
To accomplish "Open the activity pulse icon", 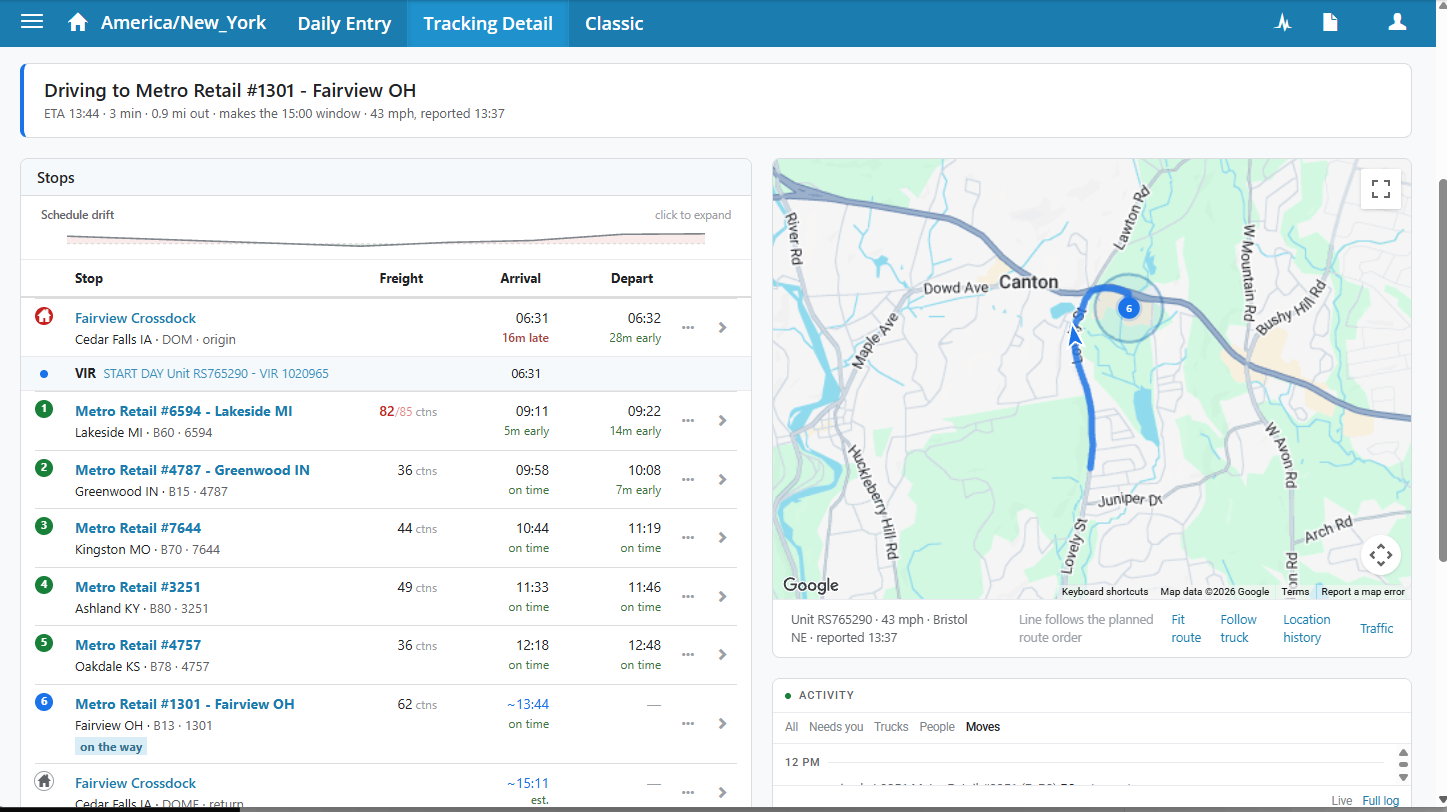I will pyautogui.click(x=1283, y=23).
